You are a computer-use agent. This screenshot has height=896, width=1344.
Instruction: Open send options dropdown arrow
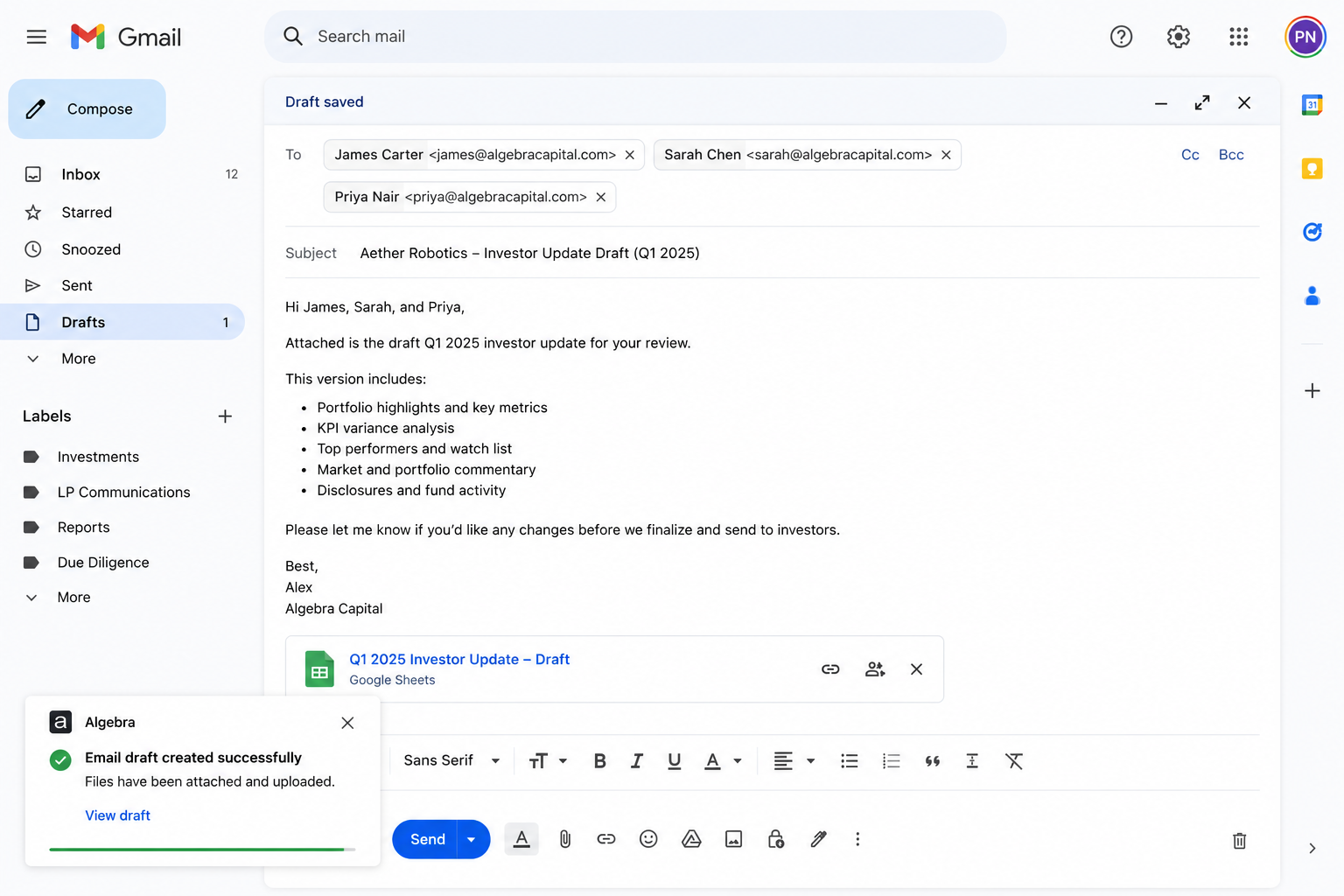tap(472, 839)
